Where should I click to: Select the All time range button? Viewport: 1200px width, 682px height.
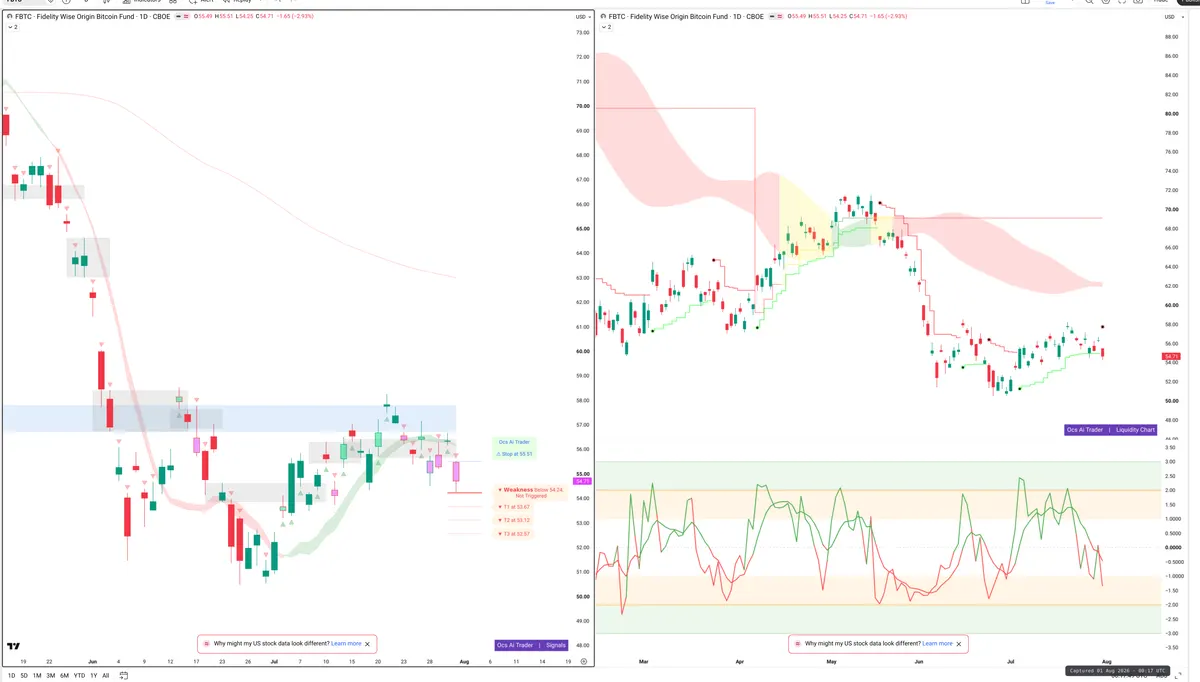pyautogui.click(x=106, y=676)
